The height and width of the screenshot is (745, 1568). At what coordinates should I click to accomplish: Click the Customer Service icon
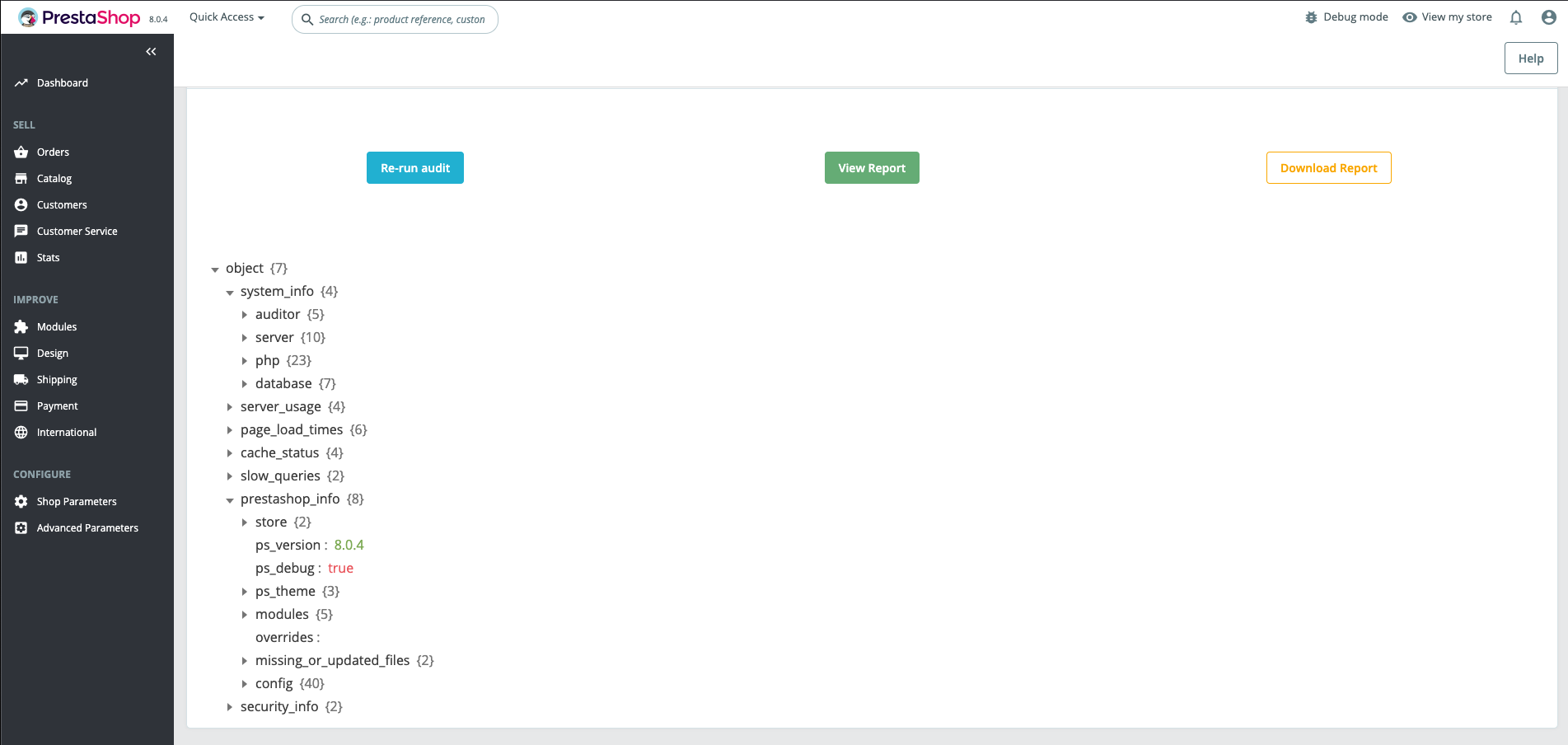pos(21,231)
